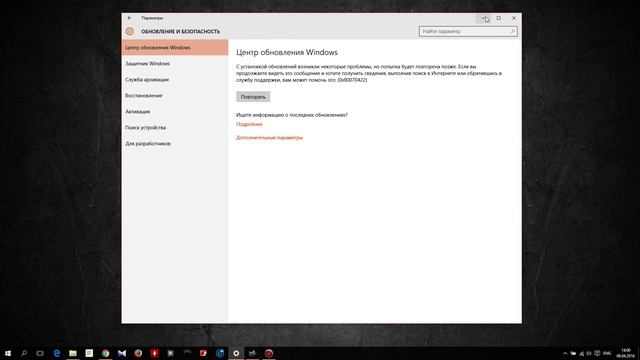Focus the Найти параметр search field
640x360 pixels.
pyautogui.click(x=468, y=31)
